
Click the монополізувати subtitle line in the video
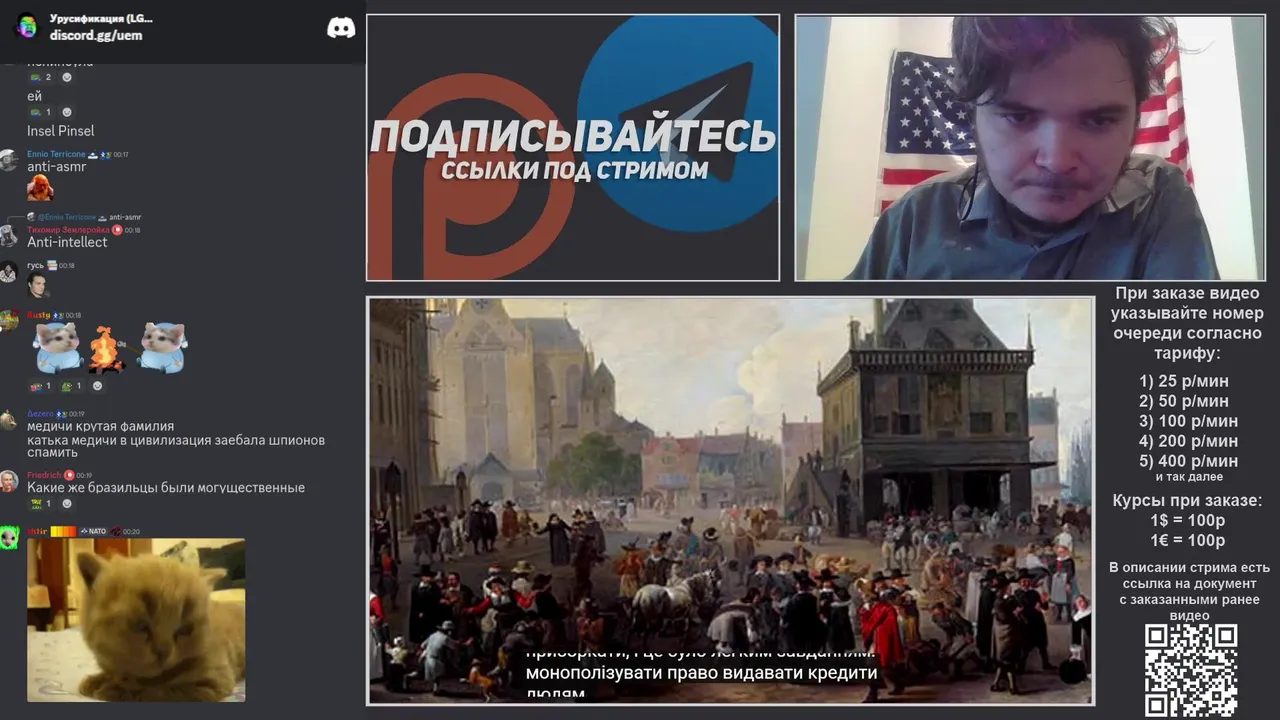(701, 673)
